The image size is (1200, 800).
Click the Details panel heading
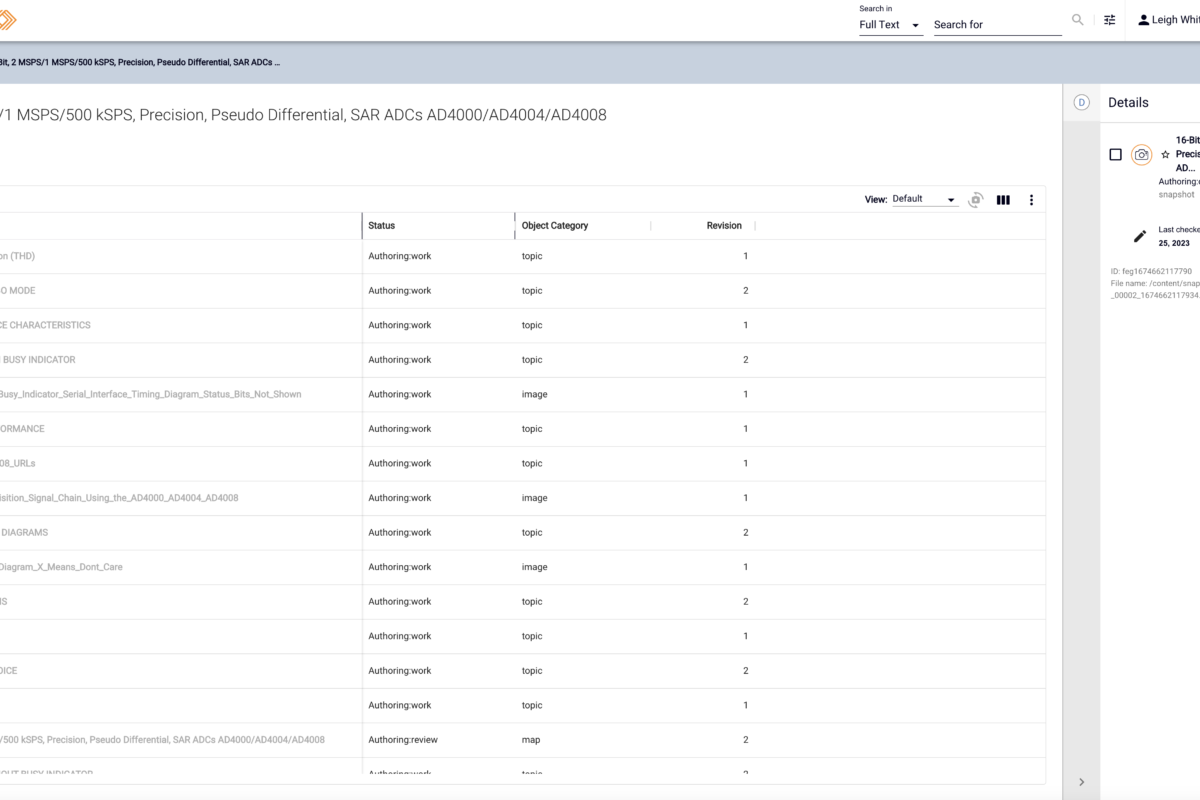pyautogui.click(x=1128, y=102)
